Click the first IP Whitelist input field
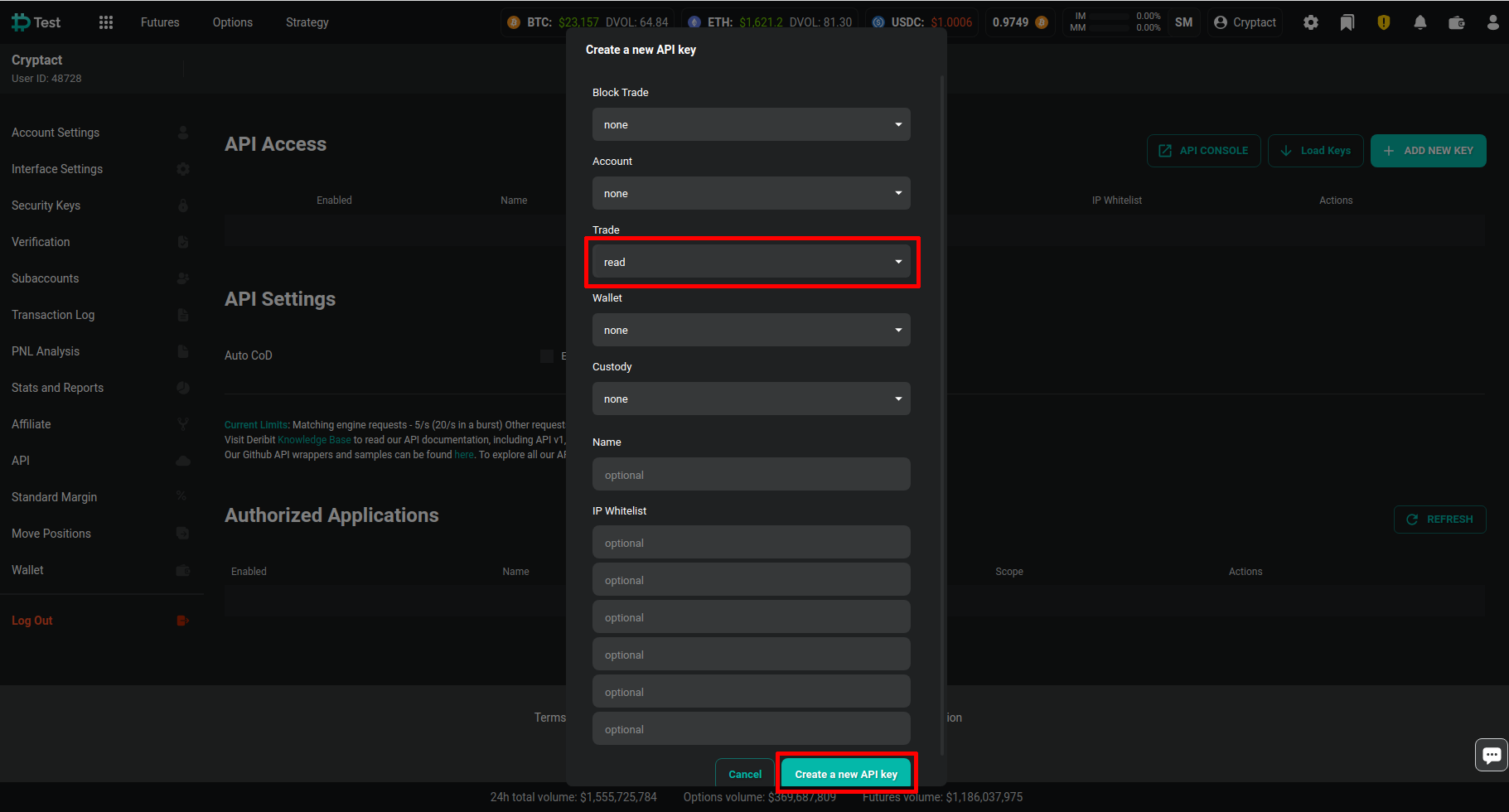The height and width of the screenshot is (812, 1509). 752,543
